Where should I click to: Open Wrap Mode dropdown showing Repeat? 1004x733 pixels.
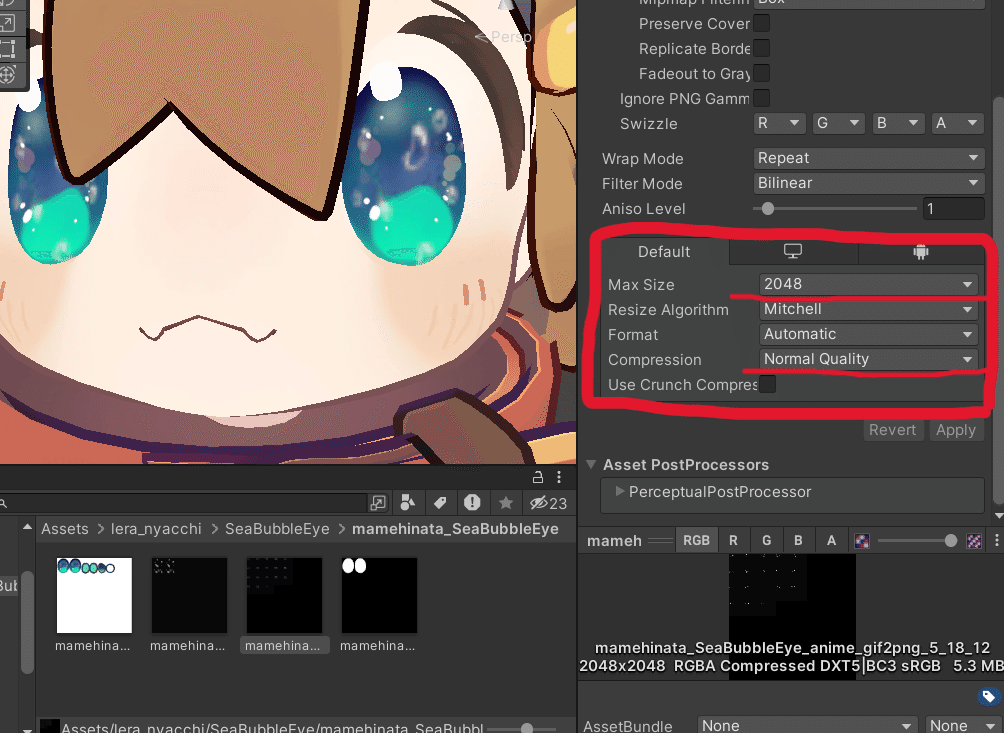(868, 158)
